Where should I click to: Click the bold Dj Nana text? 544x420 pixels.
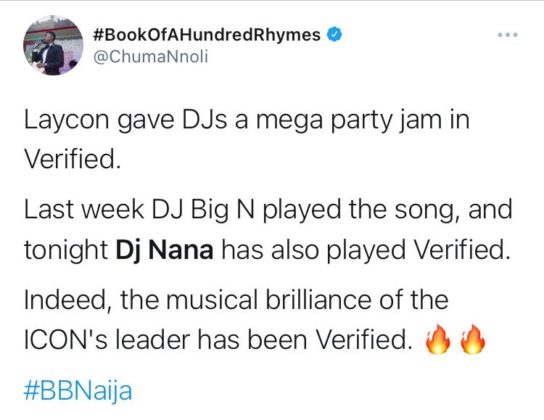[x=164, y=250]
